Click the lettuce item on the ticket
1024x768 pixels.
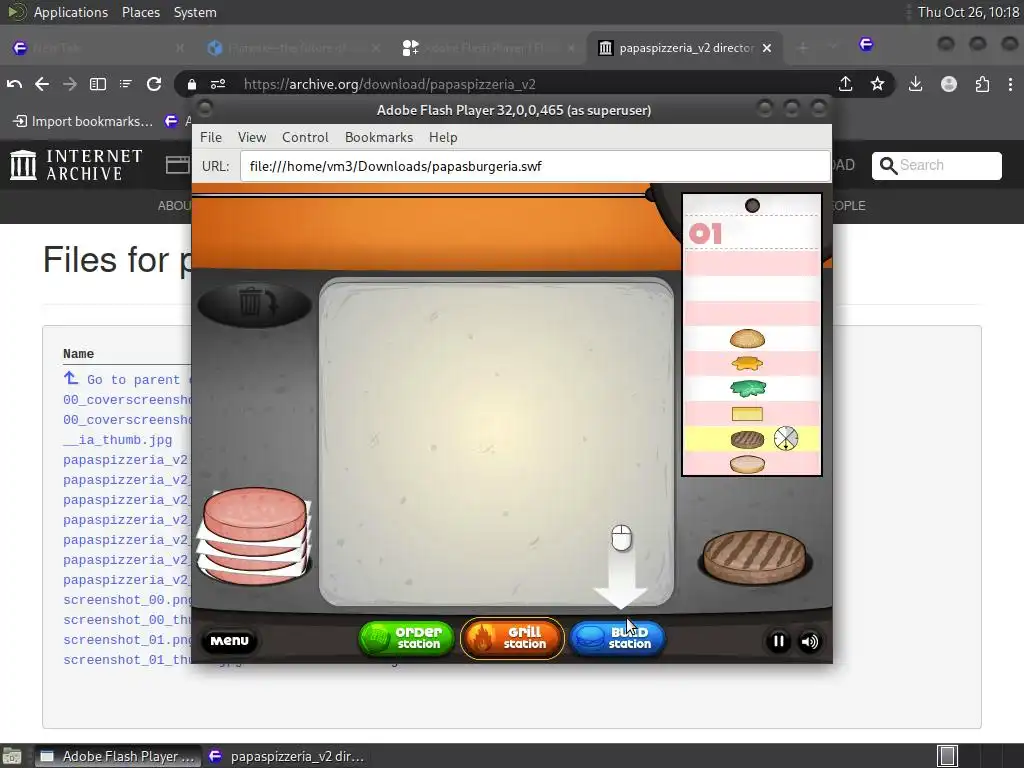click(748, 389)
